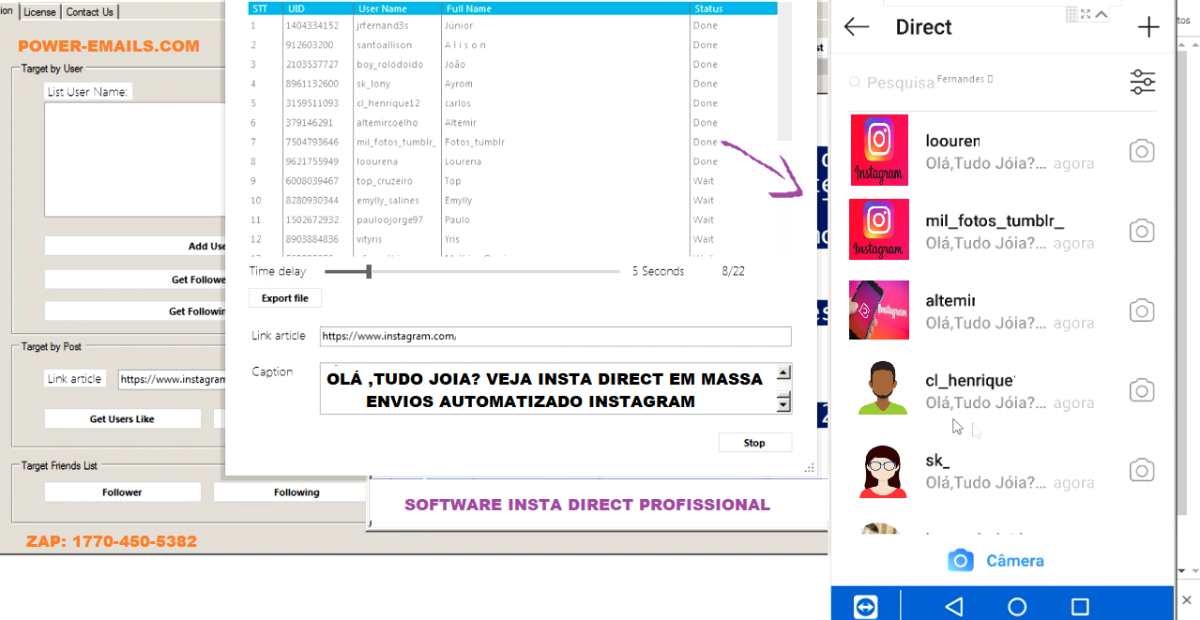Collapse the toolbar with the upward chevron
This screenshot has height=620, width=1200.
[x=1101, y=14]
